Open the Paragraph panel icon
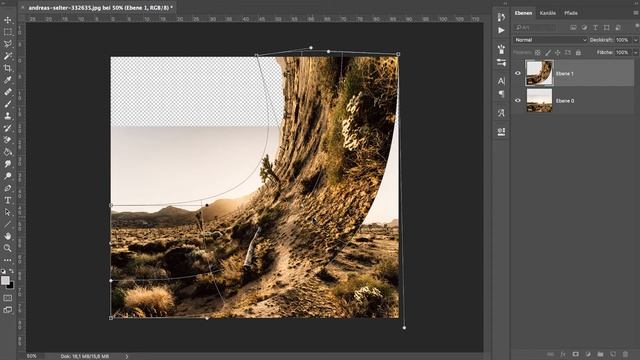The image size is (640, 360). tap(501, 94)
